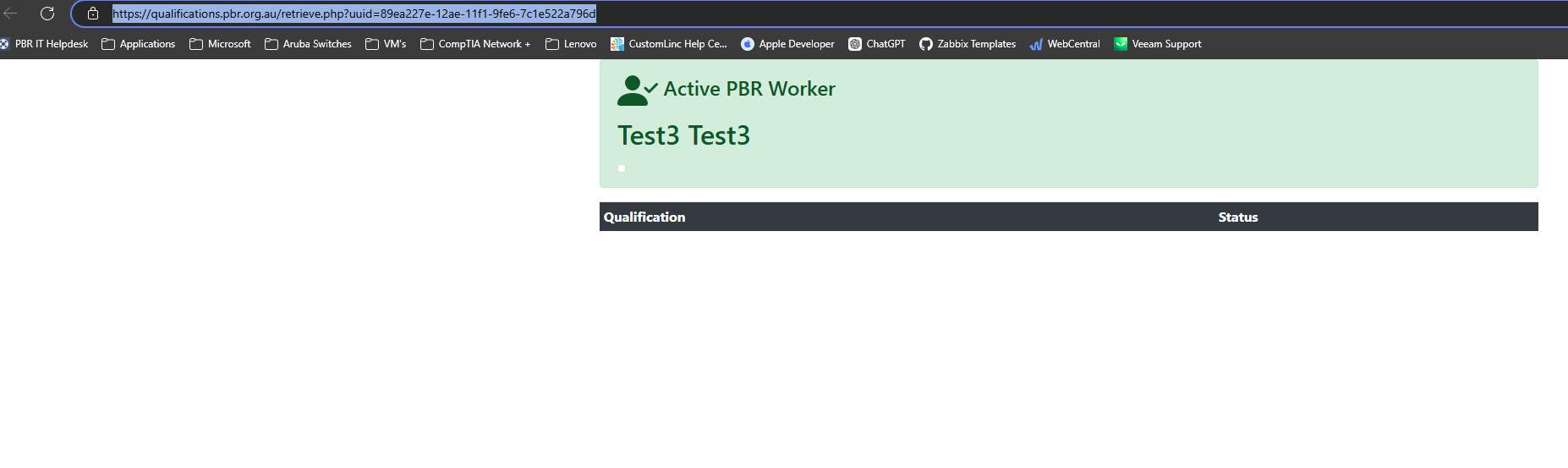Image resolution: width=1568 pixels, height=468 pixels.
Task: Open the Veeam Support bookmark
Action: coord(1158,44)
